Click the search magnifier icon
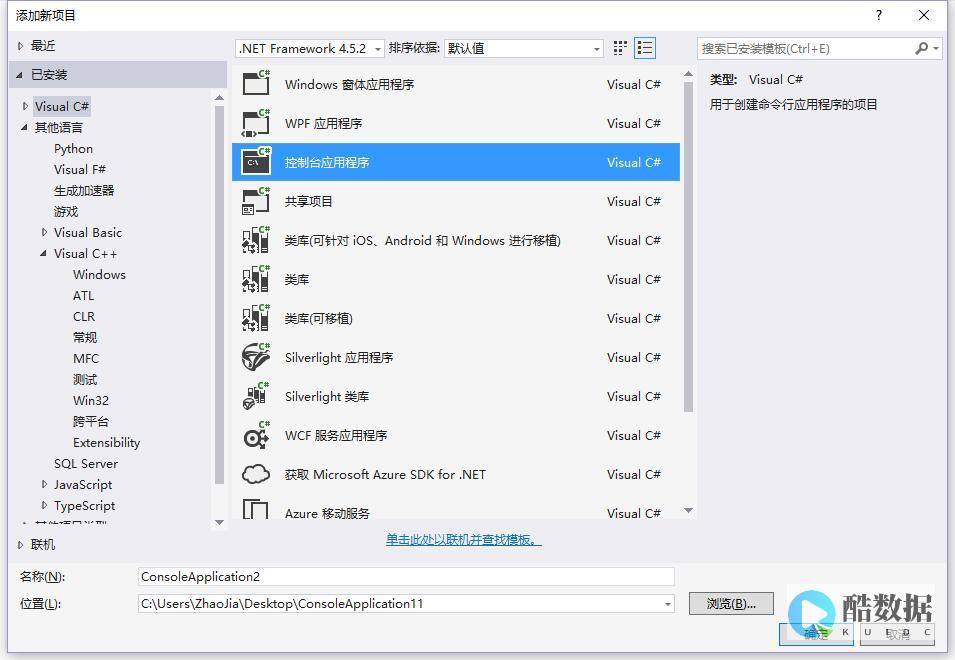 922,48
